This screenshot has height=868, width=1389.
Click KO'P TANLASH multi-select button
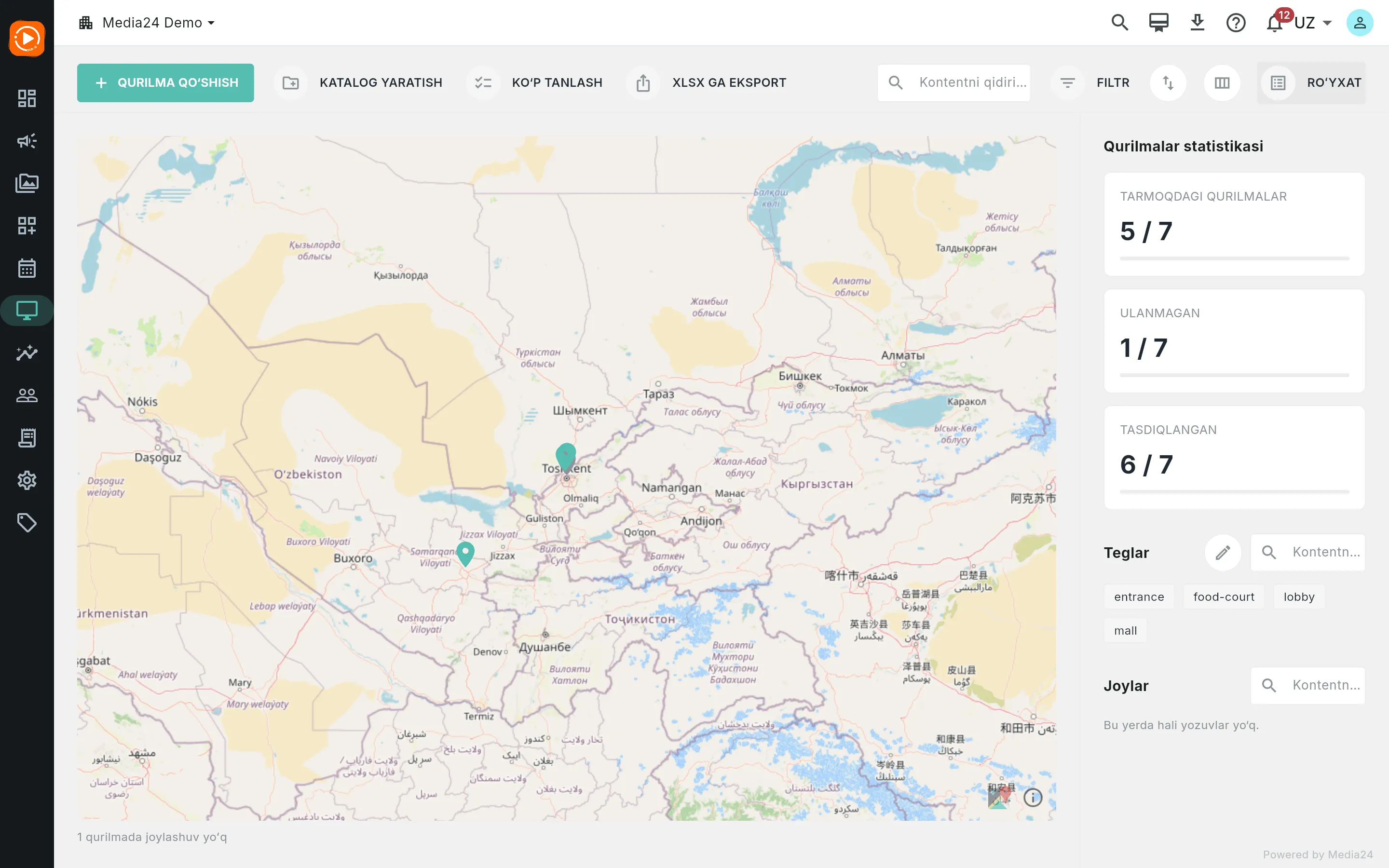pos(535,82)
